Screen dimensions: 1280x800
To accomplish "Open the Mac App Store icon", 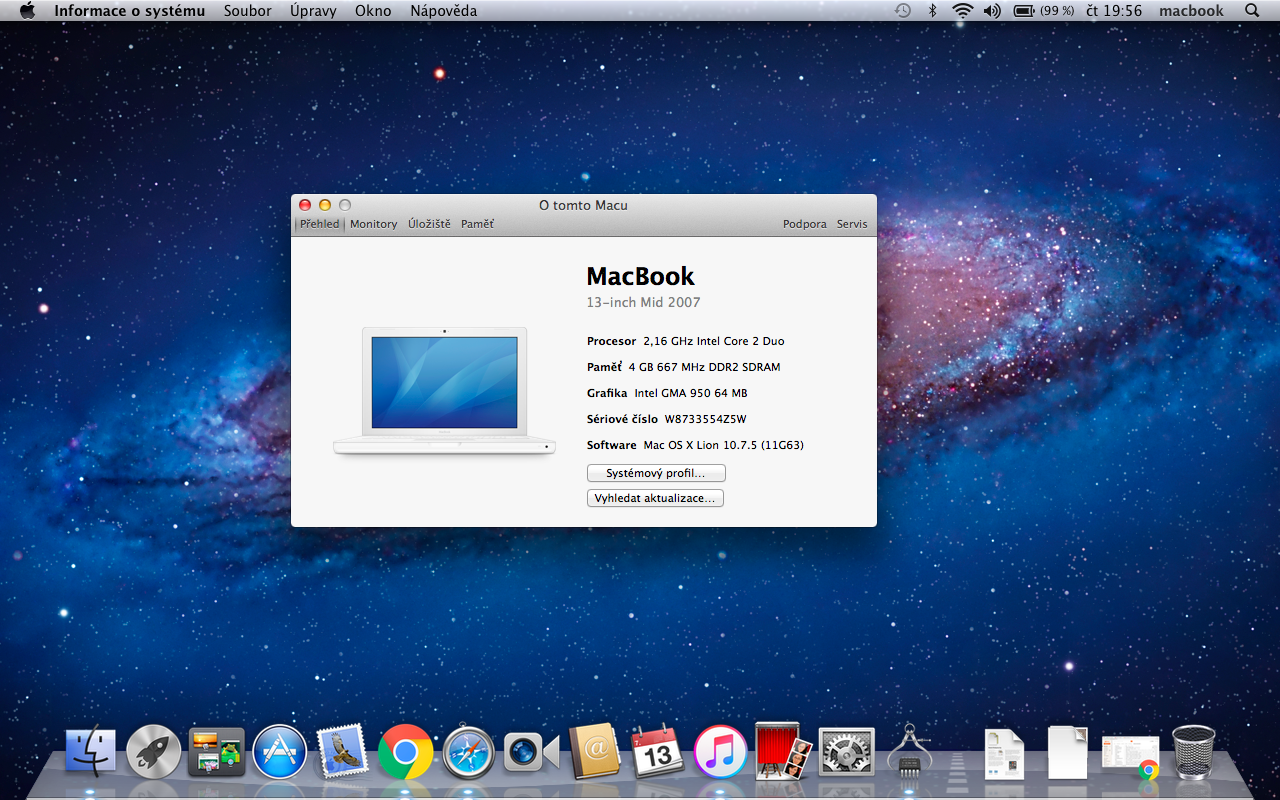I will click(280, 752).
